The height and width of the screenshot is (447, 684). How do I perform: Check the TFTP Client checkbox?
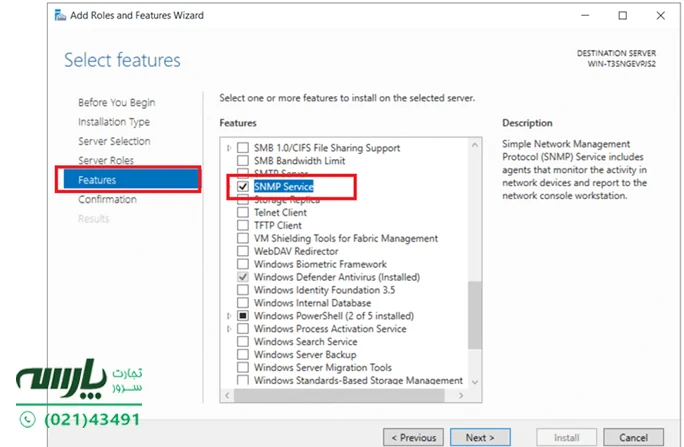coord(243,225)
